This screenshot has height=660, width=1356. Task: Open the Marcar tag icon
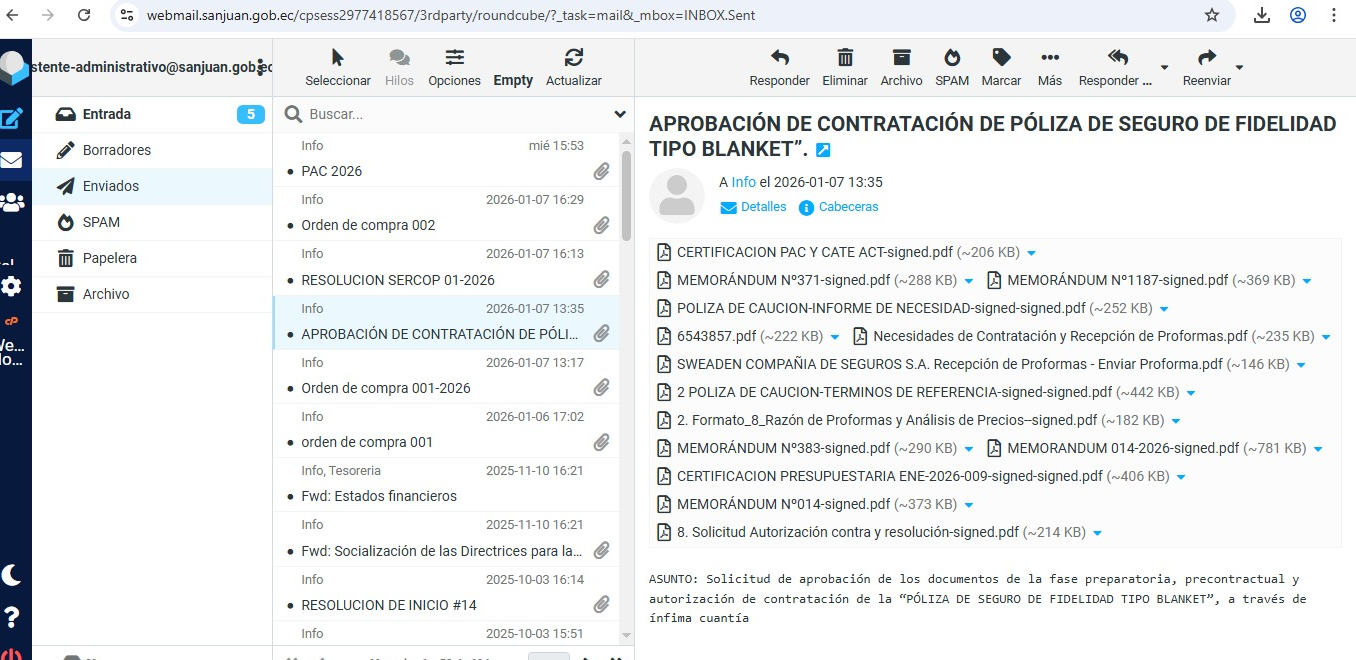pyautogui.click(x=1001, y=58)
